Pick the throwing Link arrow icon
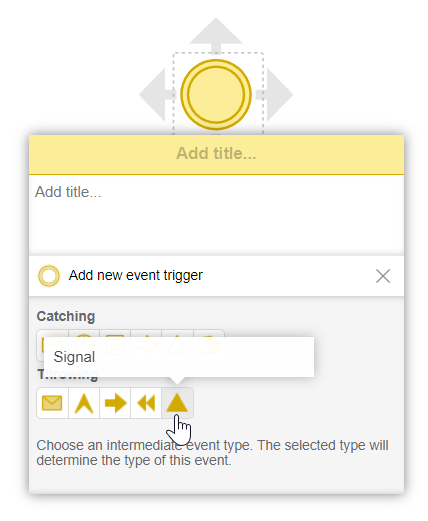This screenshot has height=521, width=428. tap(115, 403)
